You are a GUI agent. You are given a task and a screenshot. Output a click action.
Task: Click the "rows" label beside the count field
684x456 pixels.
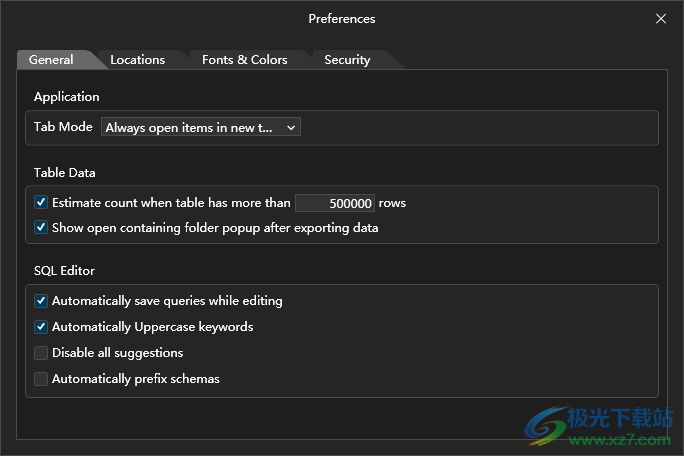(392, 202)
